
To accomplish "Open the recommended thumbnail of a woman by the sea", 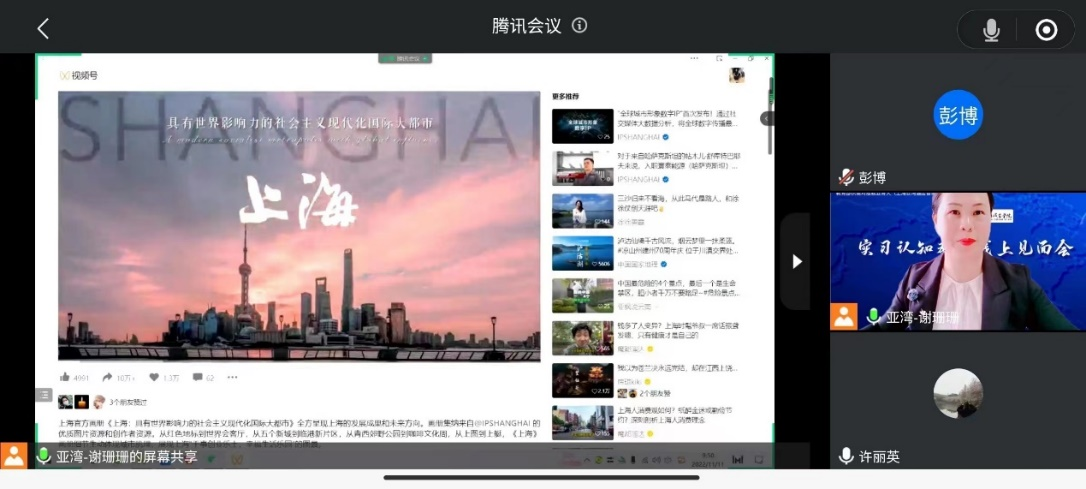I will pyautogui.click(x=582, y=211).
